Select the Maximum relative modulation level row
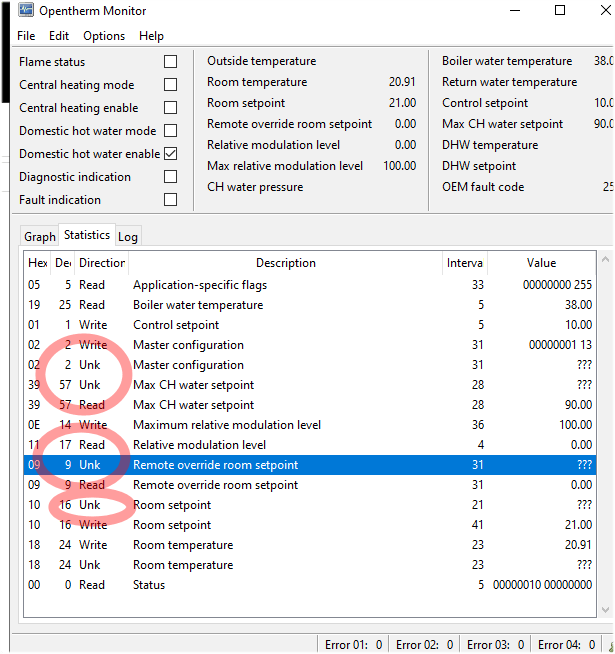This screenshot has height=654, width=615. (310, 425)
